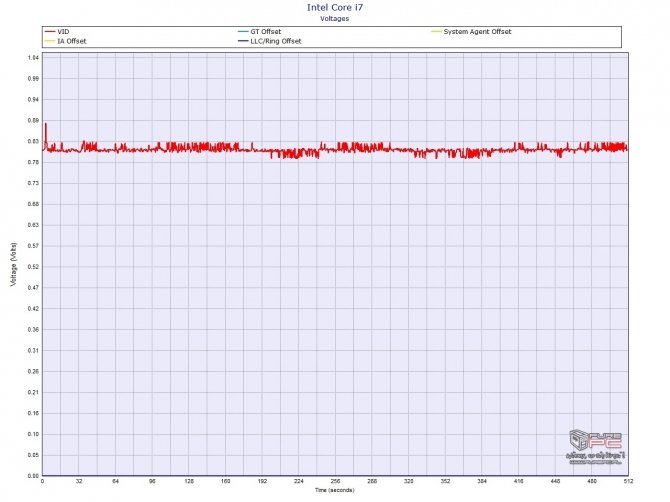Click the 96 seconds x-axis tick
670x502 pixels.
tap(152, 481)
